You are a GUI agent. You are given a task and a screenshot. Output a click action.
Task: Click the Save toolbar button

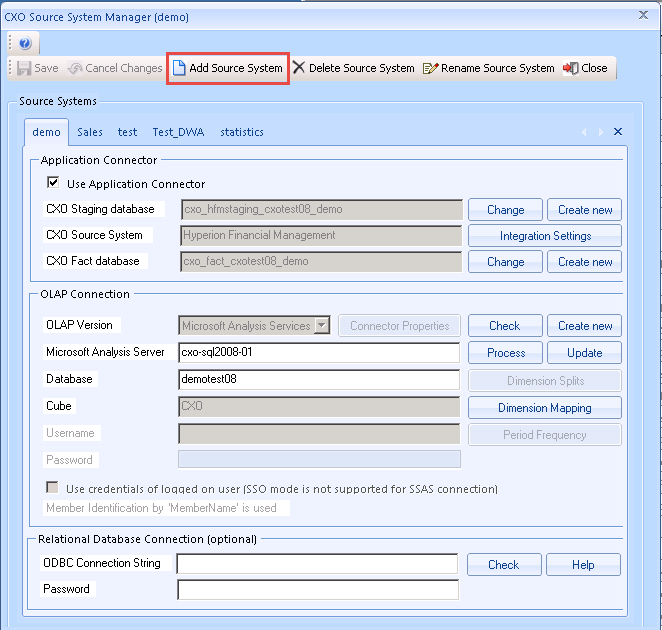tap(38, 68)
